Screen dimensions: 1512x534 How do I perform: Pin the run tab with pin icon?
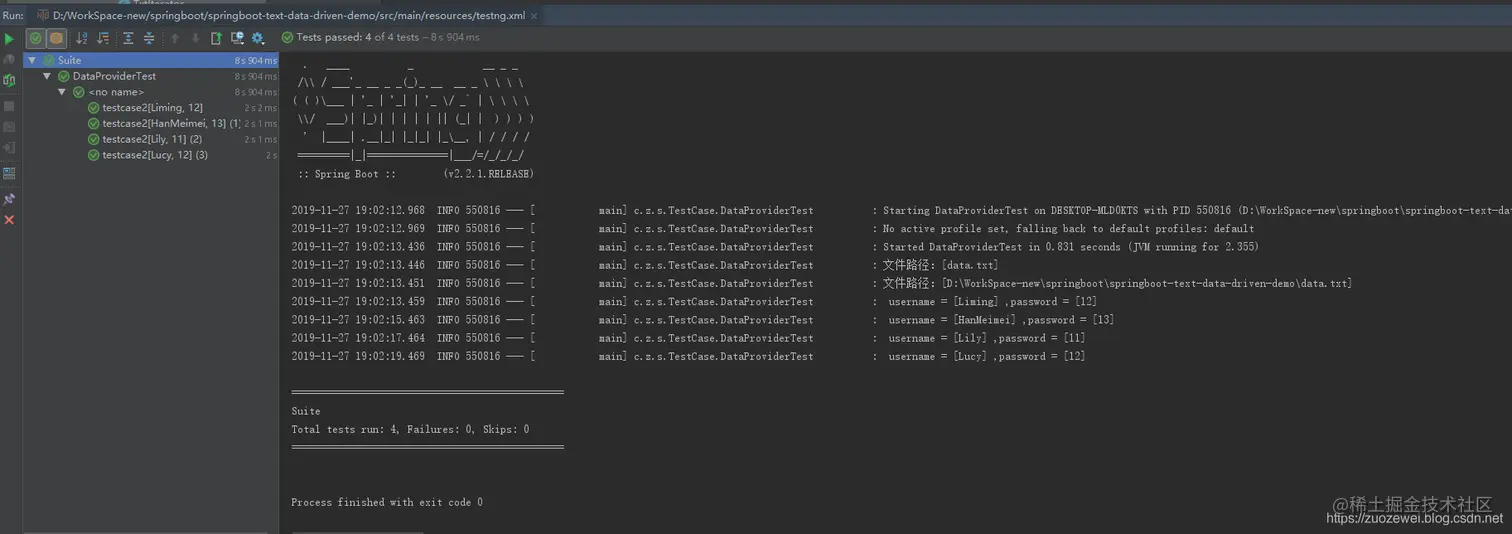click(x=9, y=199)
